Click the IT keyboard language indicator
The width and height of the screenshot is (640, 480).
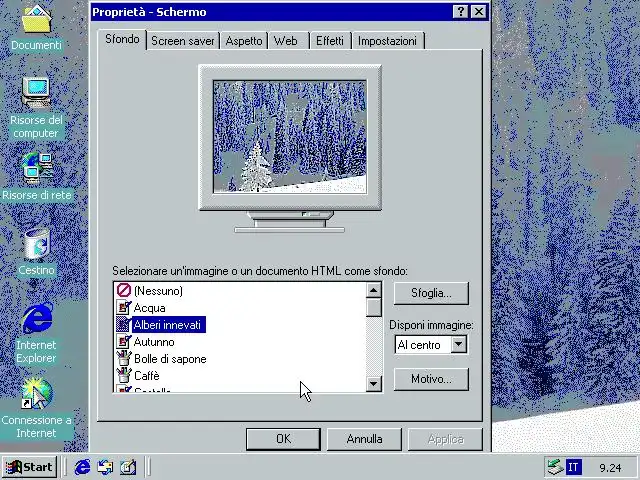point(573,467)
